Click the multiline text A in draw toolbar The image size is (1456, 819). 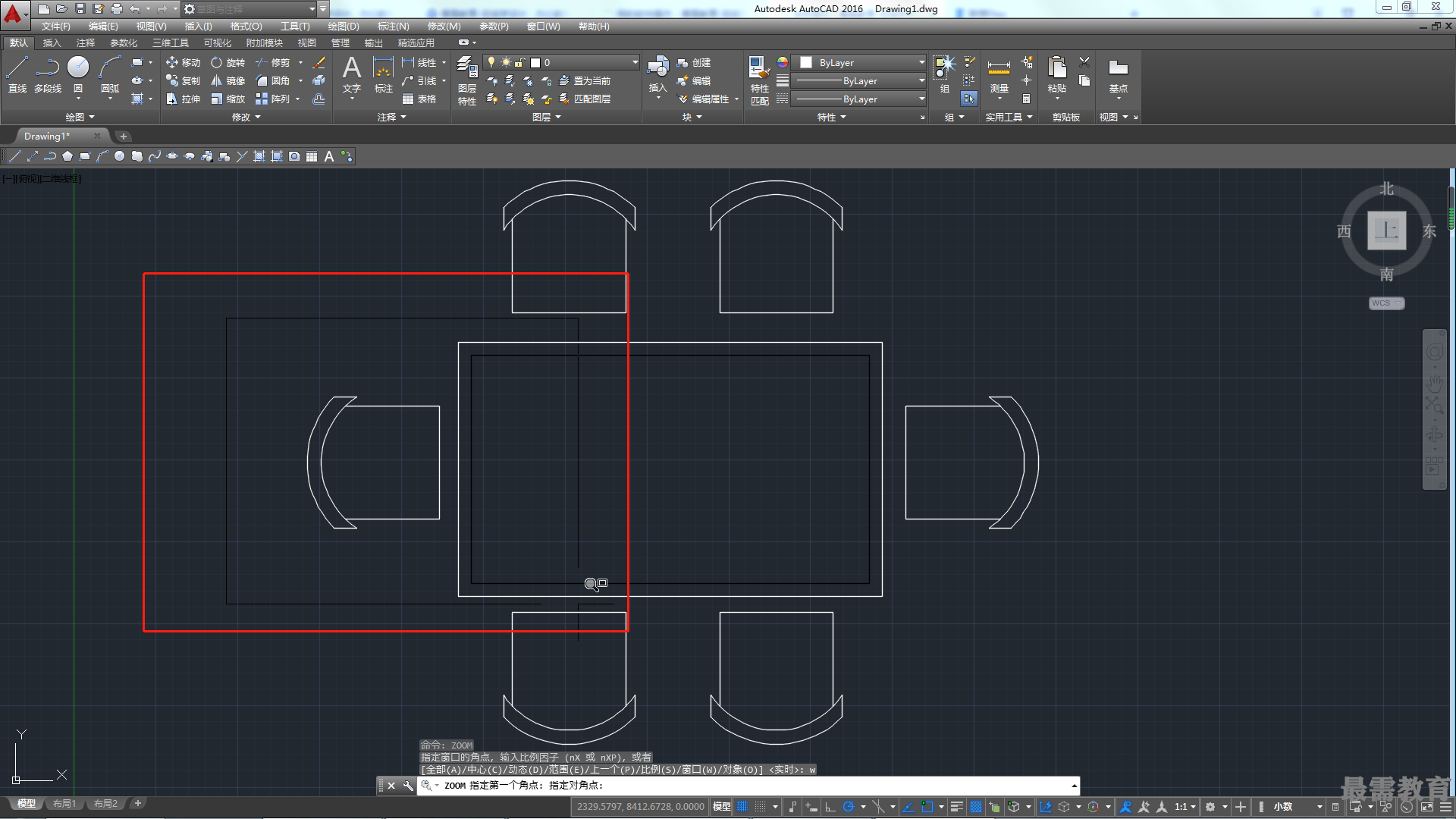click(x=329, y=156)
